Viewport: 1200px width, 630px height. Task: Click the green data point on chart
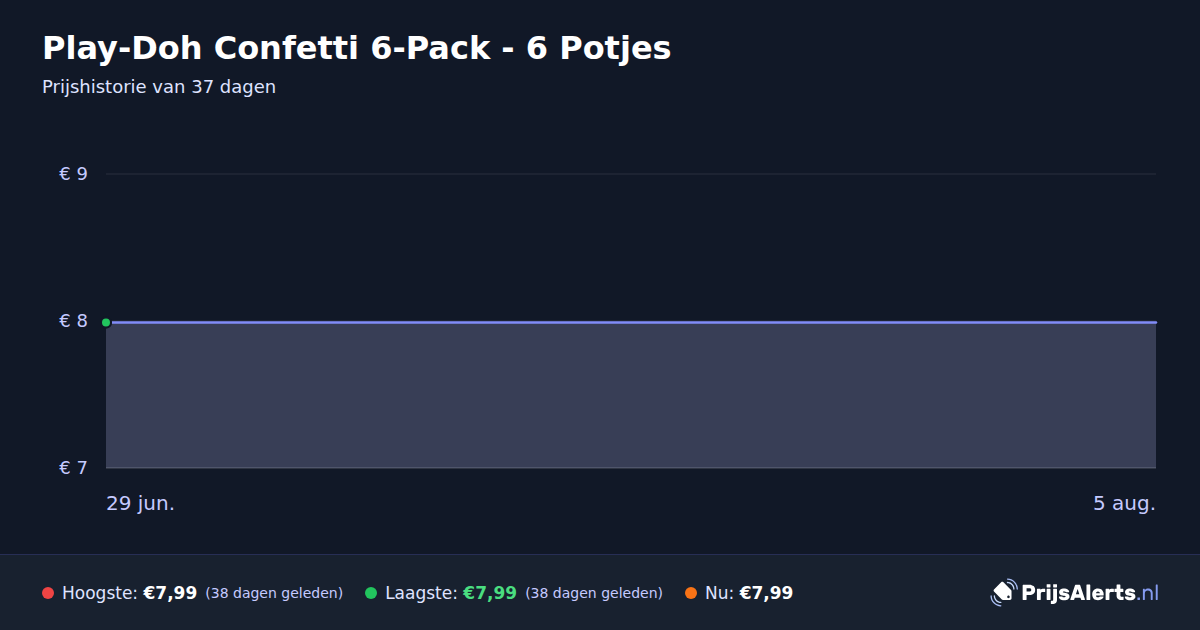(106, 322)
